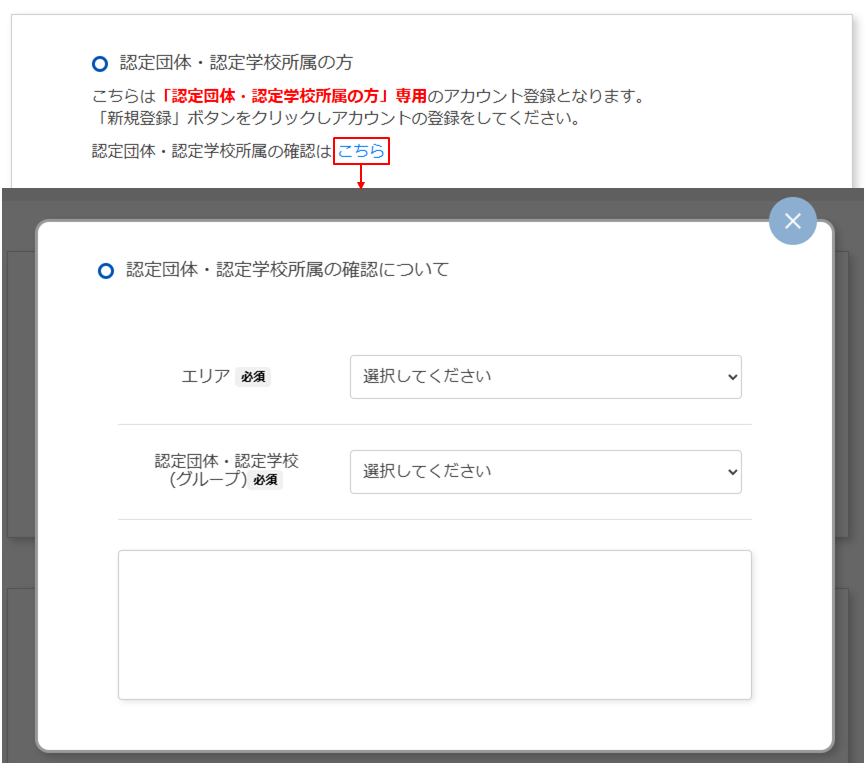
Task: Click the blue circle icon beside 認定団体・認定学校所属の確認について
Action: point(106,271)
